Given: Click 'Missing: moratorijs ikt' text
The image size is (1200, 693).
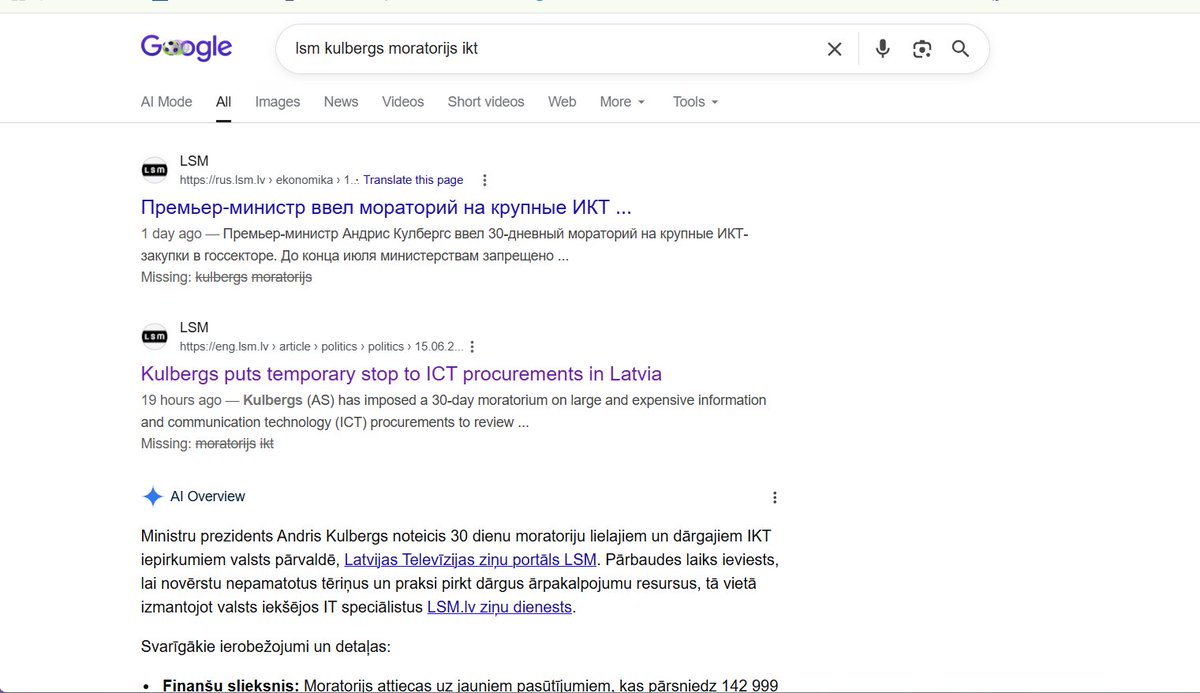Looking at the screenshot, I should tap(207, 443).
